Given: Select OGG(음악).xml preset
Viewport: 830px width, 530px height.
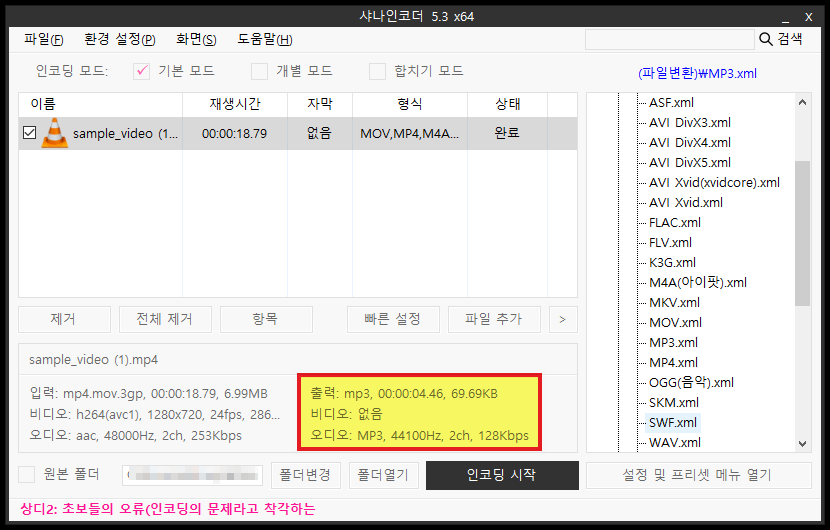Looking at the screenshot, I should click(x=691, y=383).
